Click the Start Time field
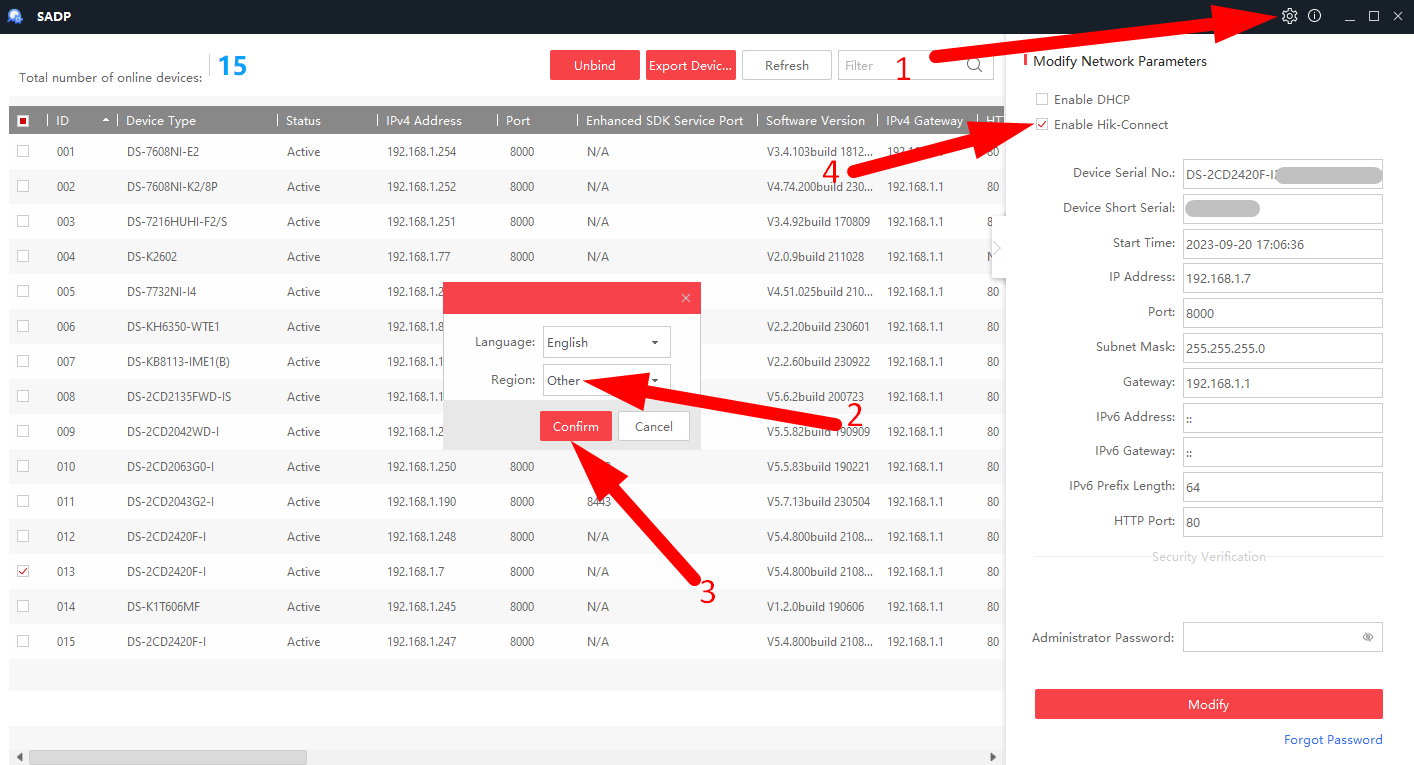Viewport: 1414px width, 765px height. click(x=1282, y=243)
